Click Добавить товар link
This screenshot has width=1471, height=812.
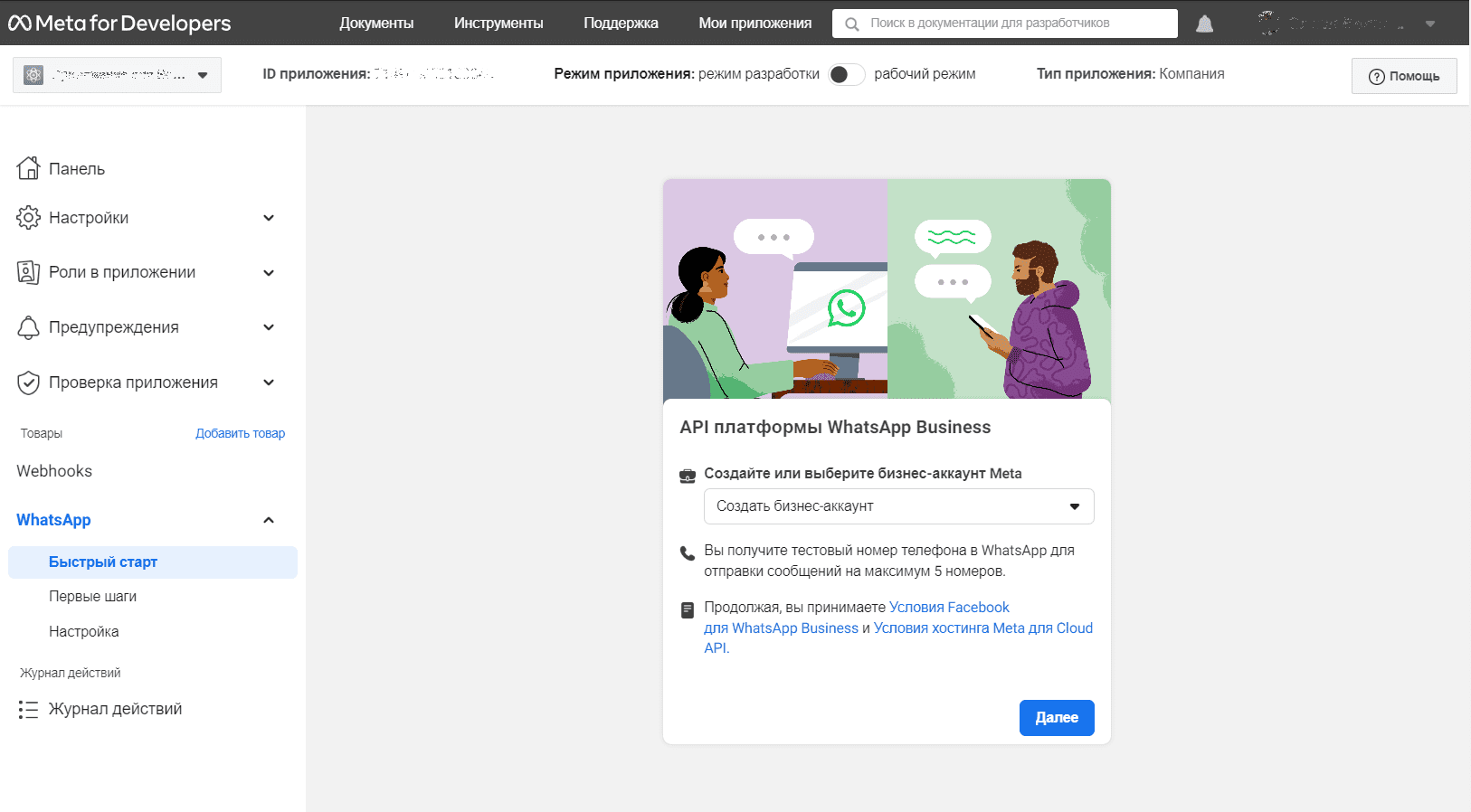240,433
